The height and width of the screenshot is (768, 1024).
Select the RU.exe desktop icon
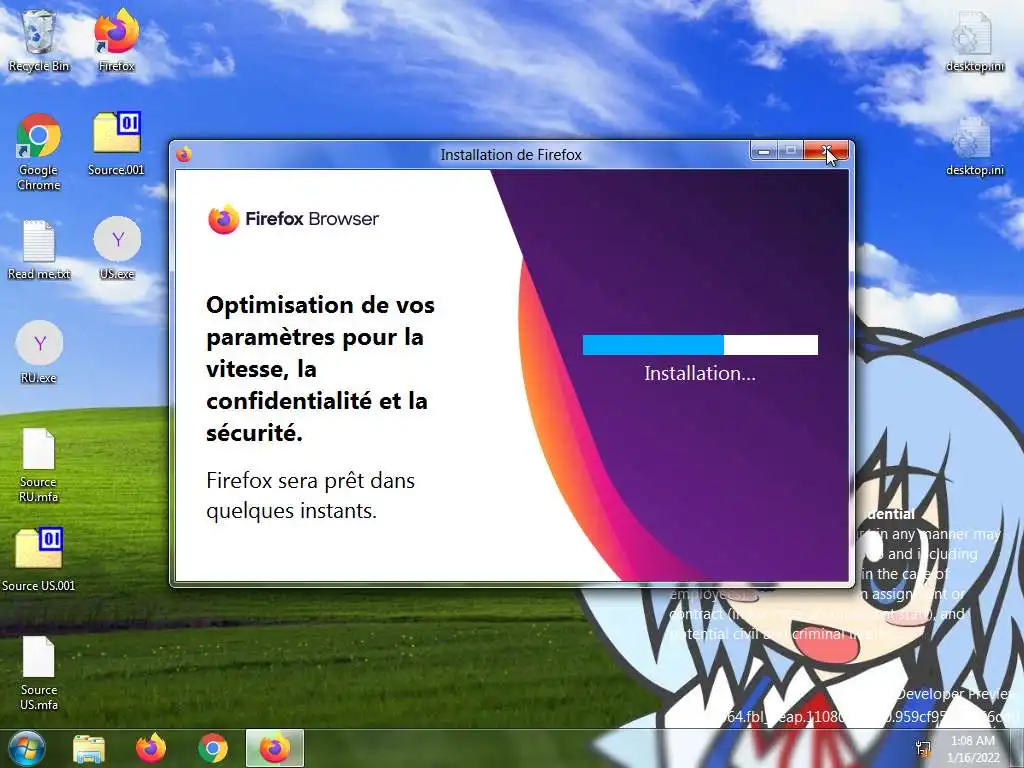coord(39,352)
